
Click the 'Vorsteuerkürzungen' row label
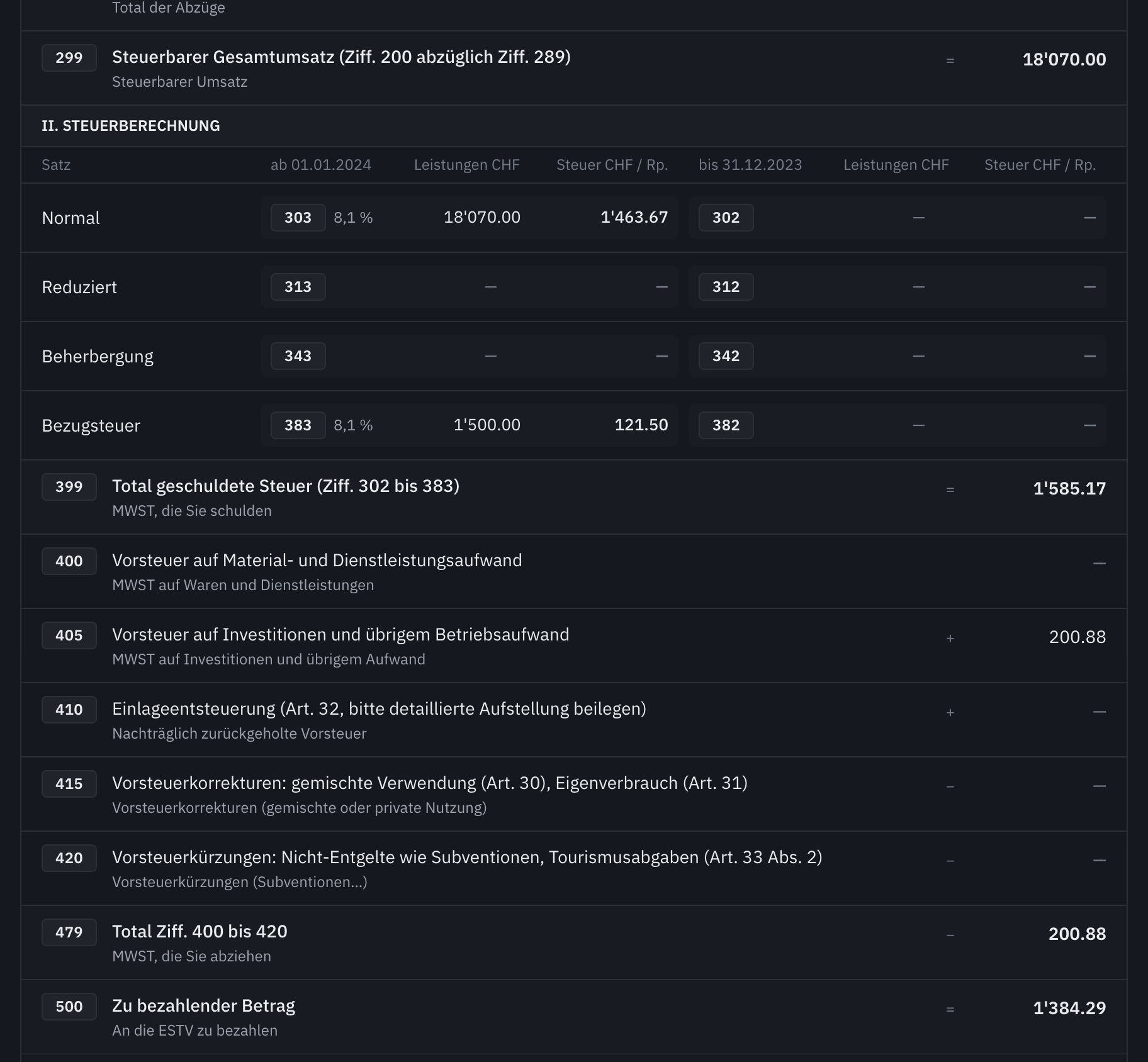[x=467, y=858]
